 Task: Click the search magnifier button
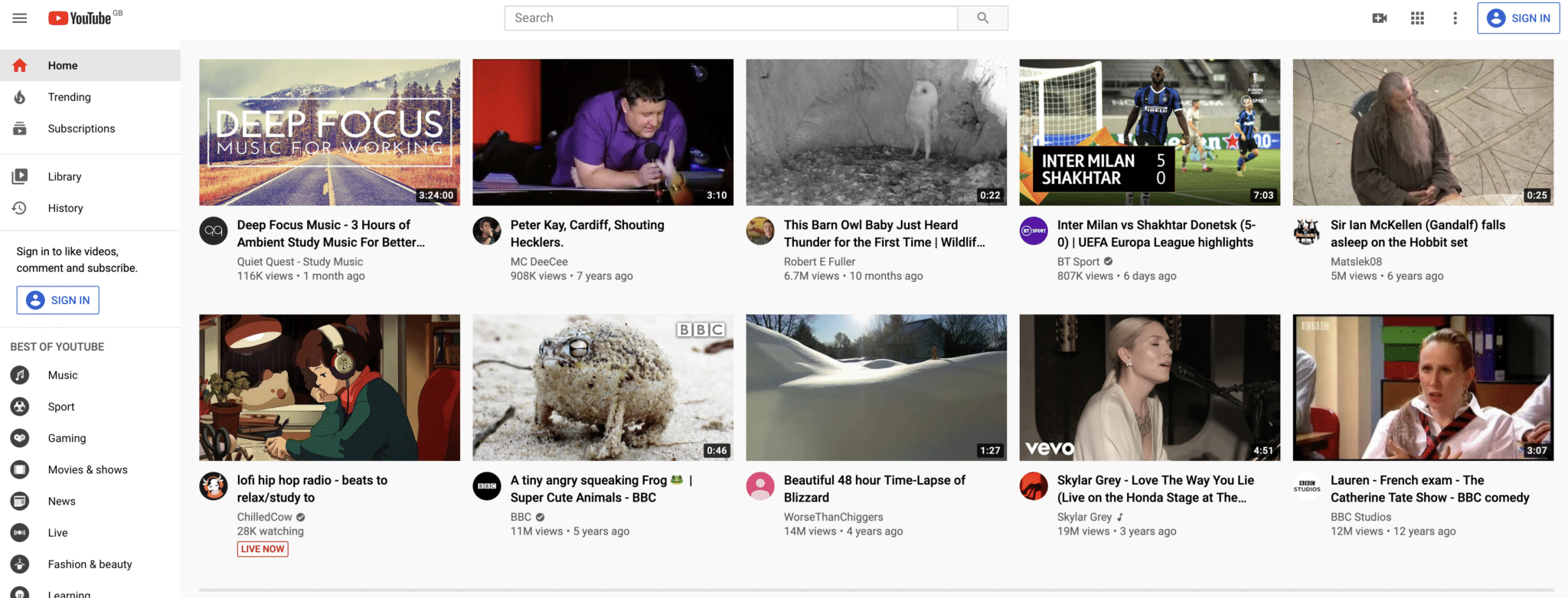coord(983,18)
